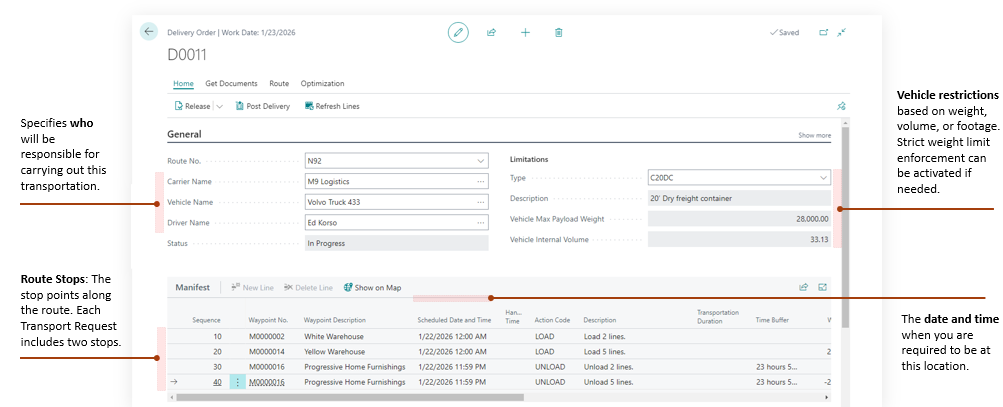The height and width of the screenshot is (407, 1003).
Task: Click the pin icon on action bar
Action: (x=841, y=106)
